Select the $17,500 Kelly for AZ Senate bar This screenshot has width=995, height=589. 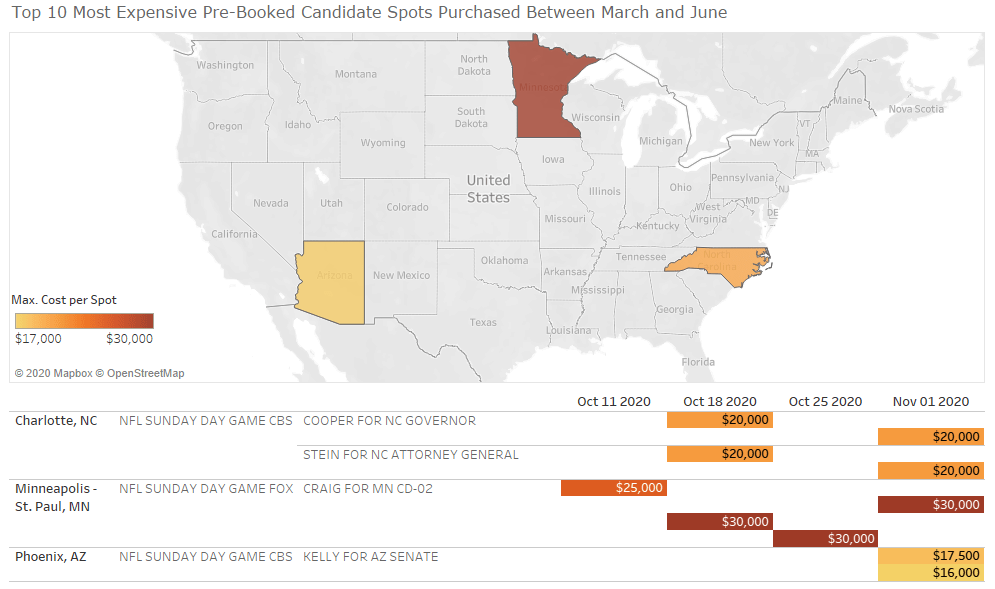coord(931,556)
